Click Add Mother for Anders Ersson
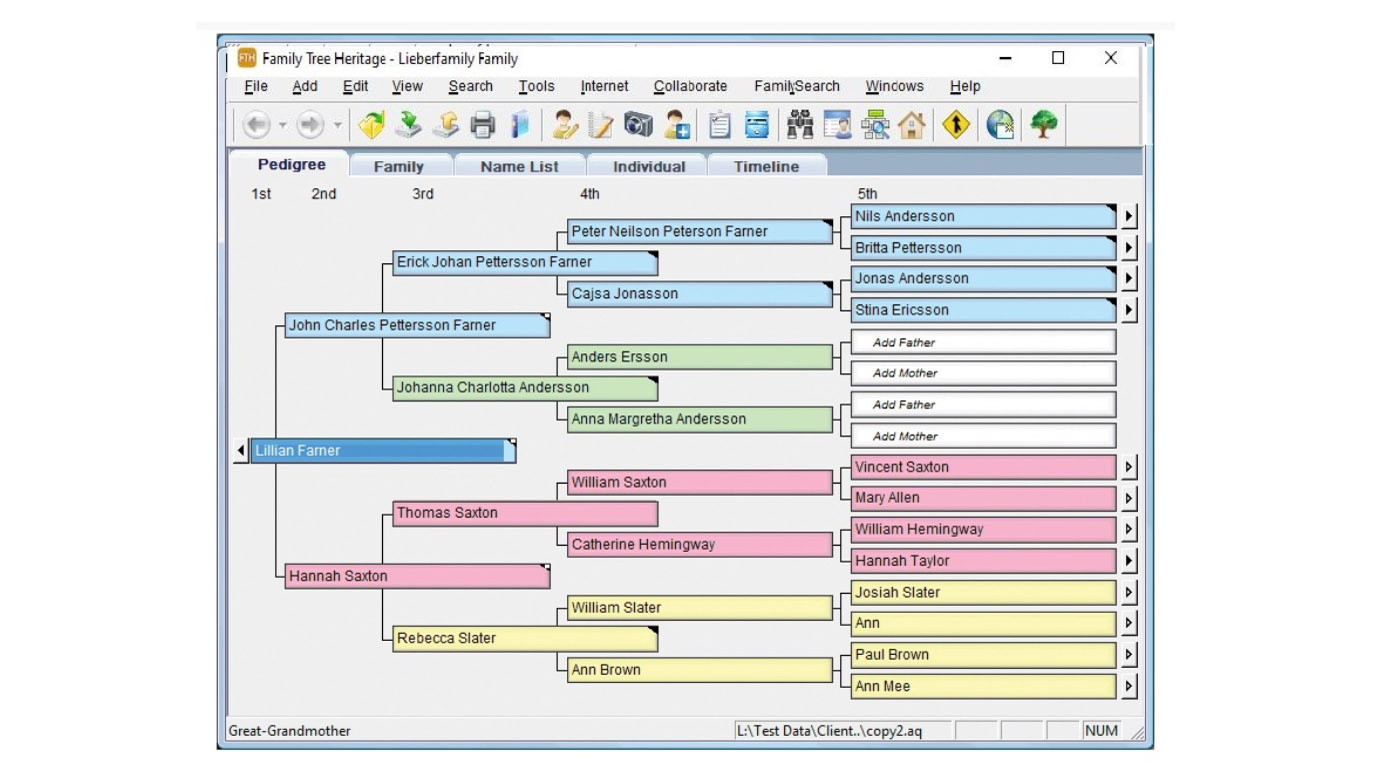The width and height of the screenshot is (1381, 777). pyautogui.click(x=983, y=373)
